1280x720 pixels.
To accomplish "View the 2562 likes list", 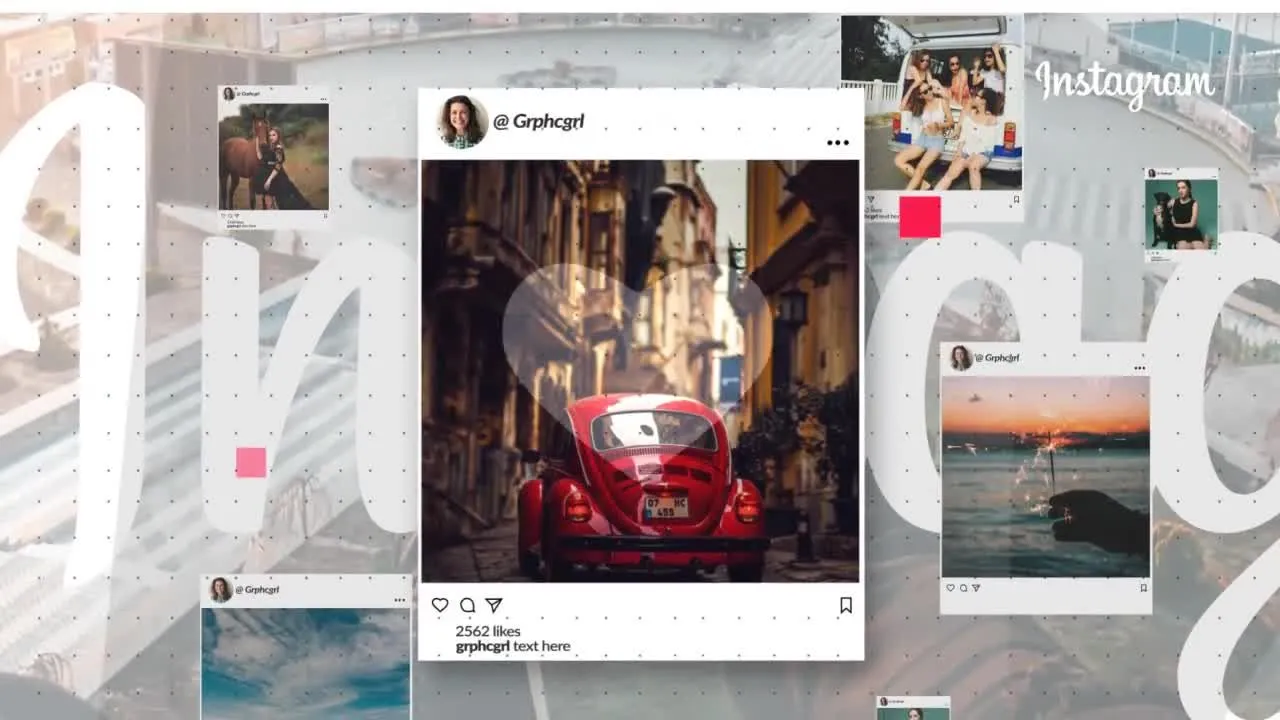I will click(488, 631).
